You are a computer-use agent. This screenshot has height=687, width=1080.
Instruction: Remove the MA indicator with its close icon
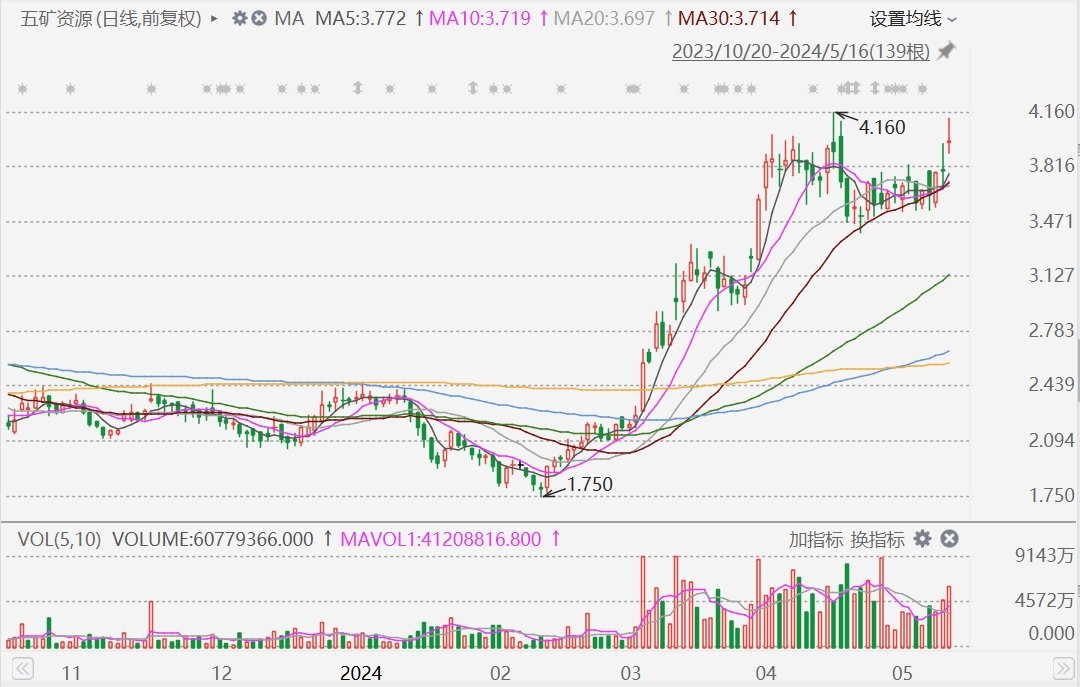(x=259, y=18)
